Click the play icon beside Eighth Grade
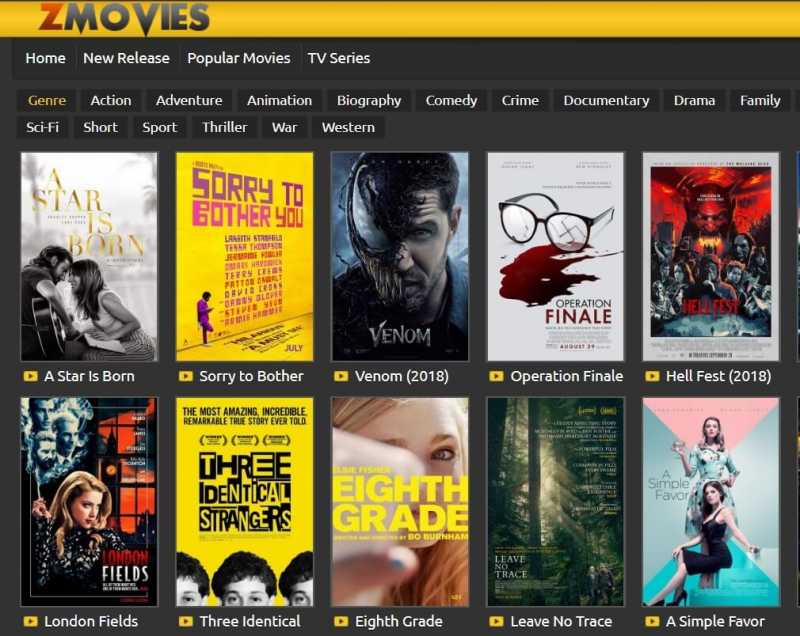Viewport: 800px width, 636px height. pyautogui.click(x=342, y=621)
